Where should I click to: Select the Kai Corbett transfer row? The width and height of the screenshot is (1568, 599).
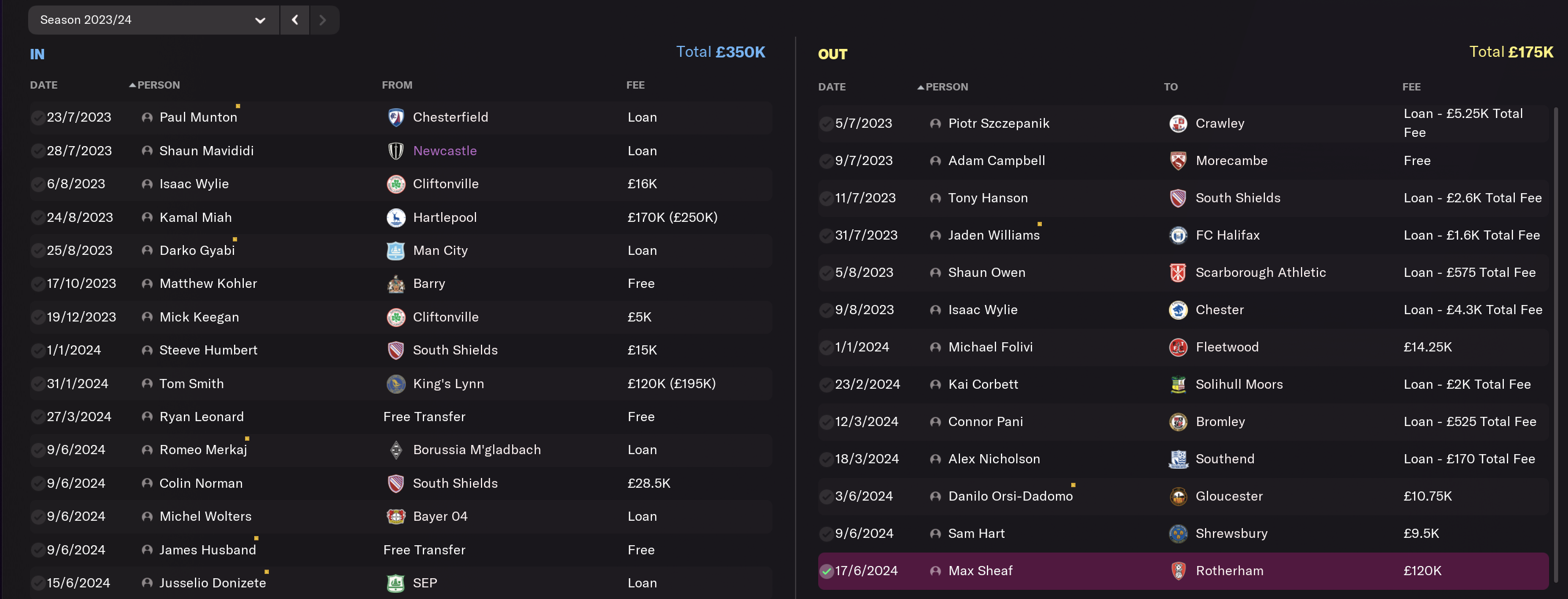pyautogui.click(x=1183, y=384)
